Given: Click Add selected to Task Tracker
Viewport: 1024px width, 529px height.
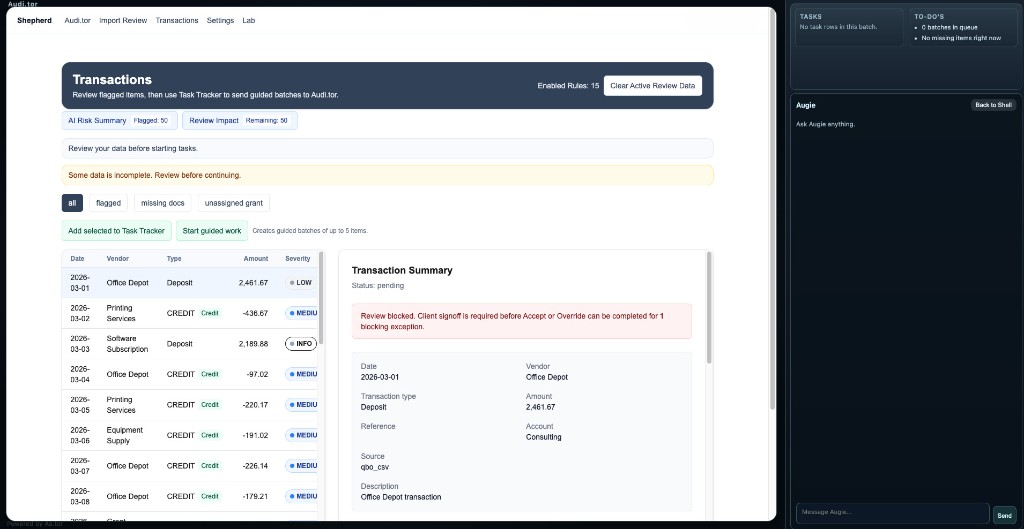Looking at the screenshot, I should (116, 231).
